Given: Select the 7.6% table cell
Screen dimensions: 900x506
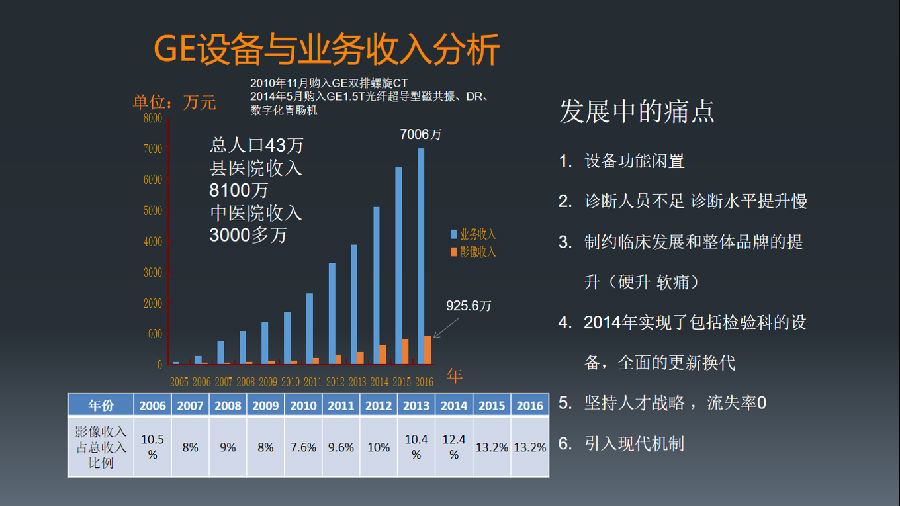Looking at the screenshot, I should coord(302,447).
